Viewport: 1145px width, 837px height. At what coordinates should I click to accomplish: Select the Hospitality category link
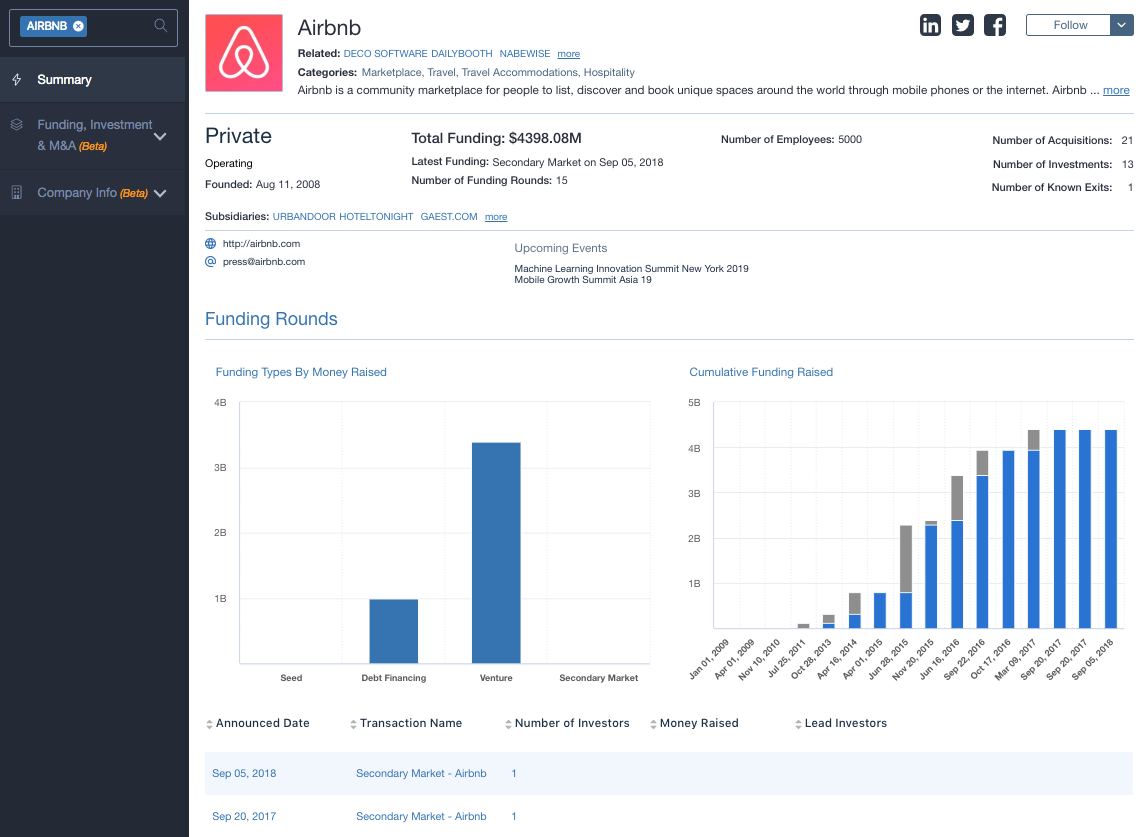tap(609, 72)
